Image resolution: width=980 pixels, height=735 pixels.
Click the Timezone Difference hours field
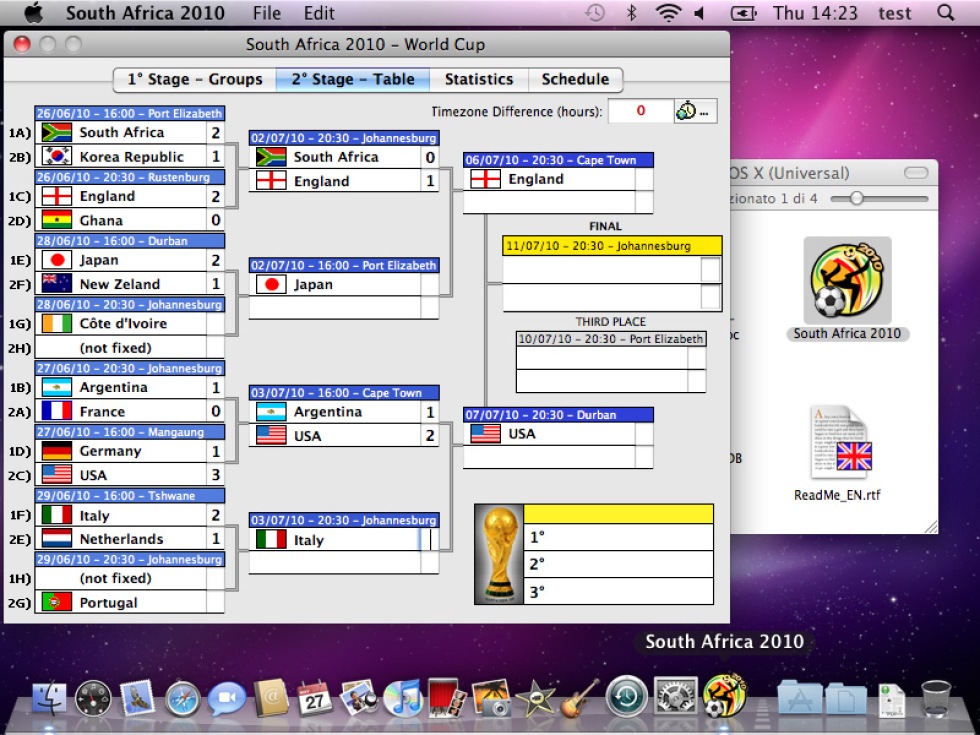coord(641,111)
